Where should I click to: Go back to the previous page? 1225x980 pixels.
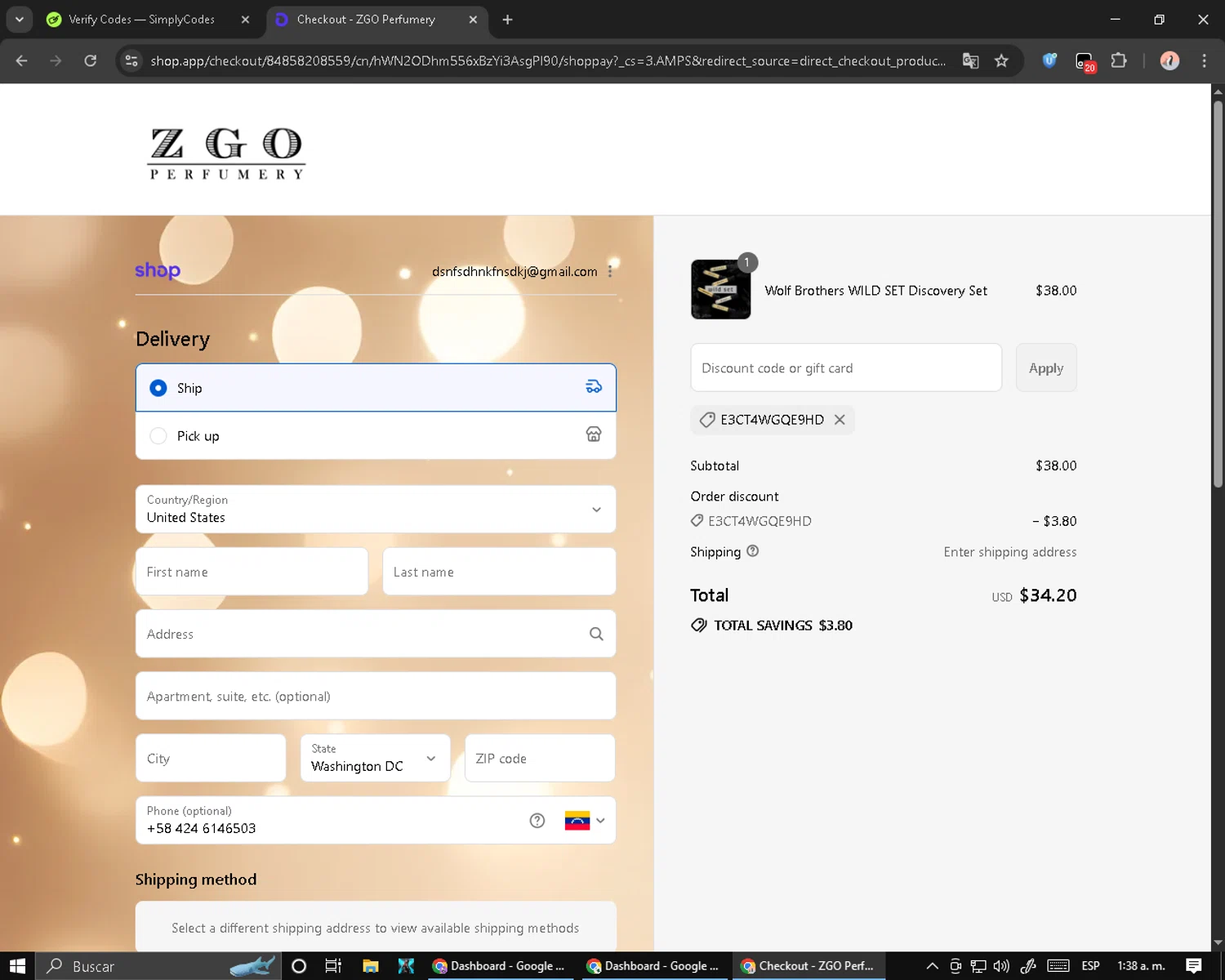pos(22,60)
